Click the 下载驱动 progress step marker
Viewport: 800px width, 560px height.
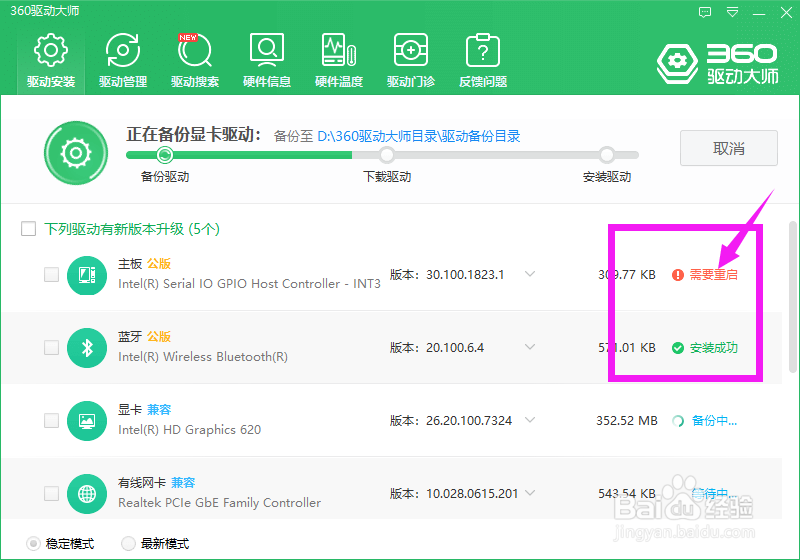[x=387, y=154]
